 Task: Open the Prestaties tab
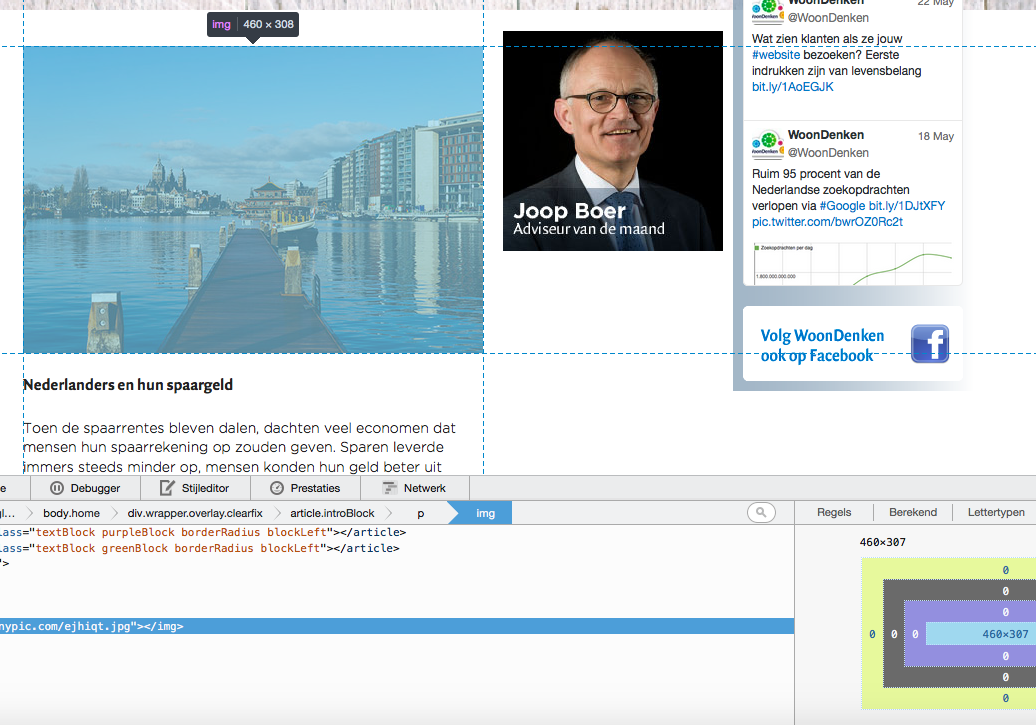(x=305, y=488)
